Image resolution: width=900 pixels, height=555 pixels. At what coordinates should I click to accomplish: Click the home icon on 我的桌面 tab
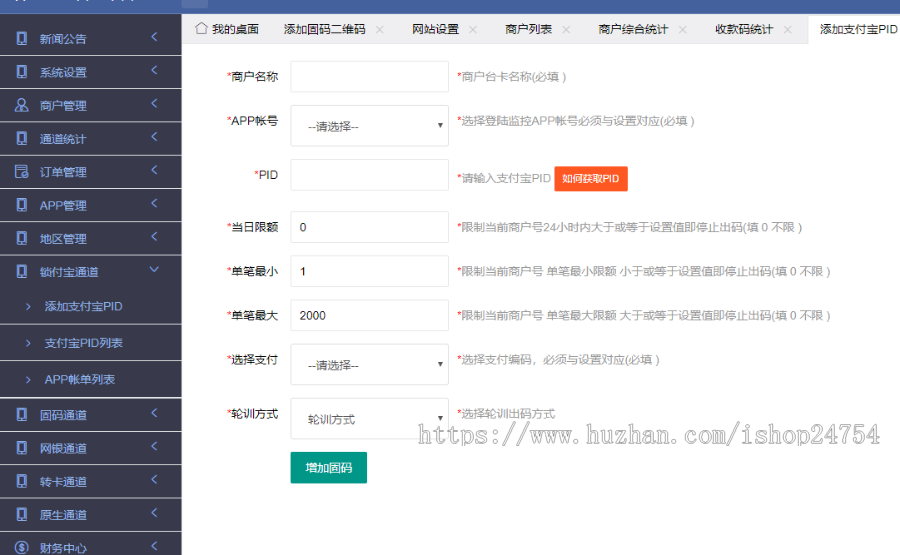coord(201,28)
